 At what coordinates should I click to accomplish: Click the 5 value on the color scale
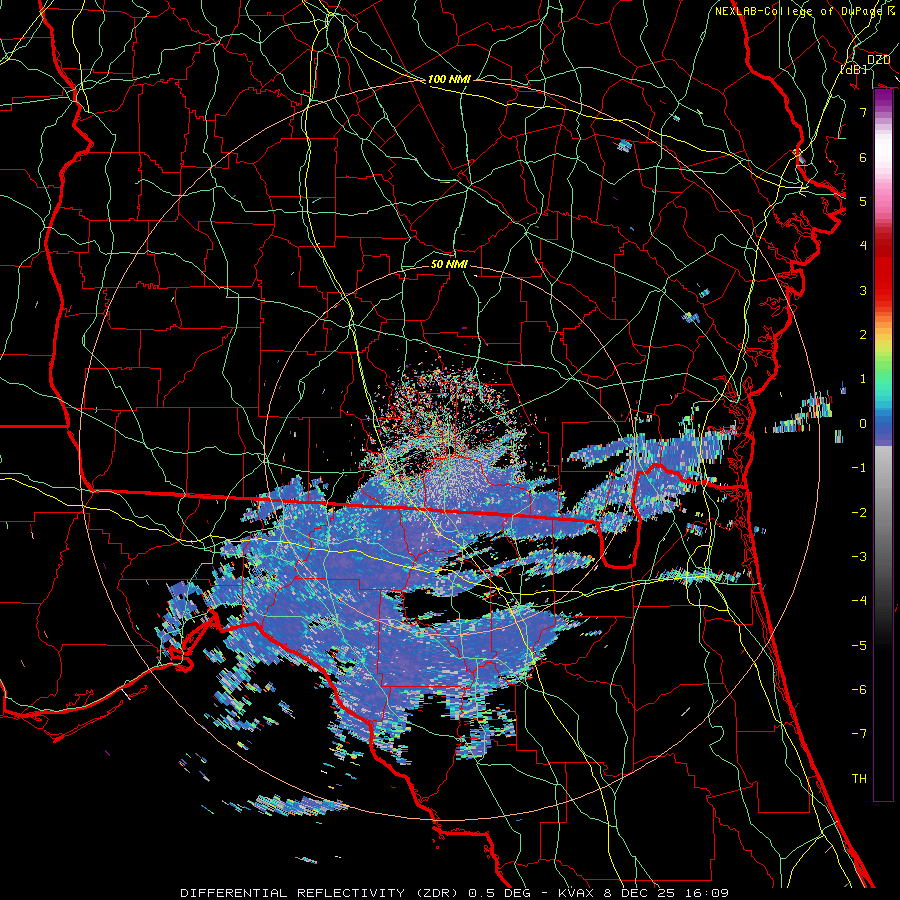click(863, 201)
